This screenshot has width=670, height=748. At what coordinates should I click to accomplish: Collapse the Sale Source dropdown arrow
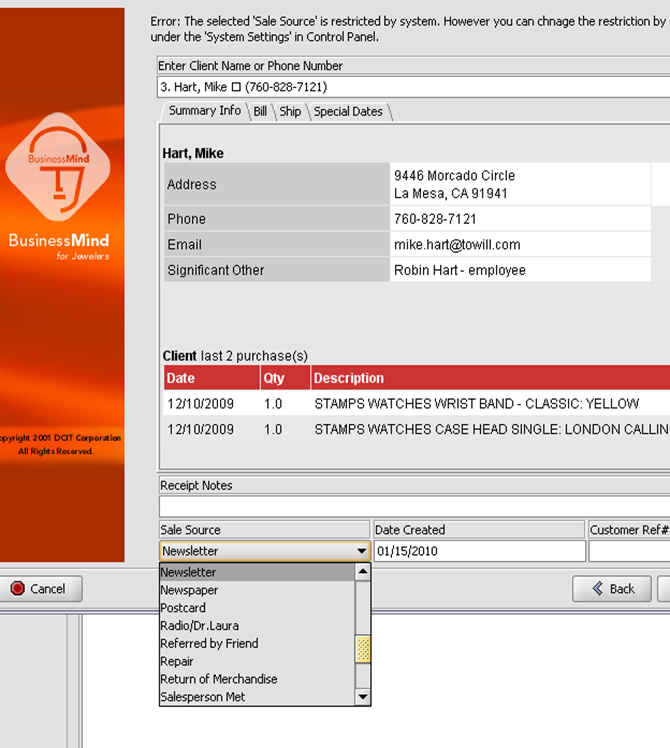point(361,551)
